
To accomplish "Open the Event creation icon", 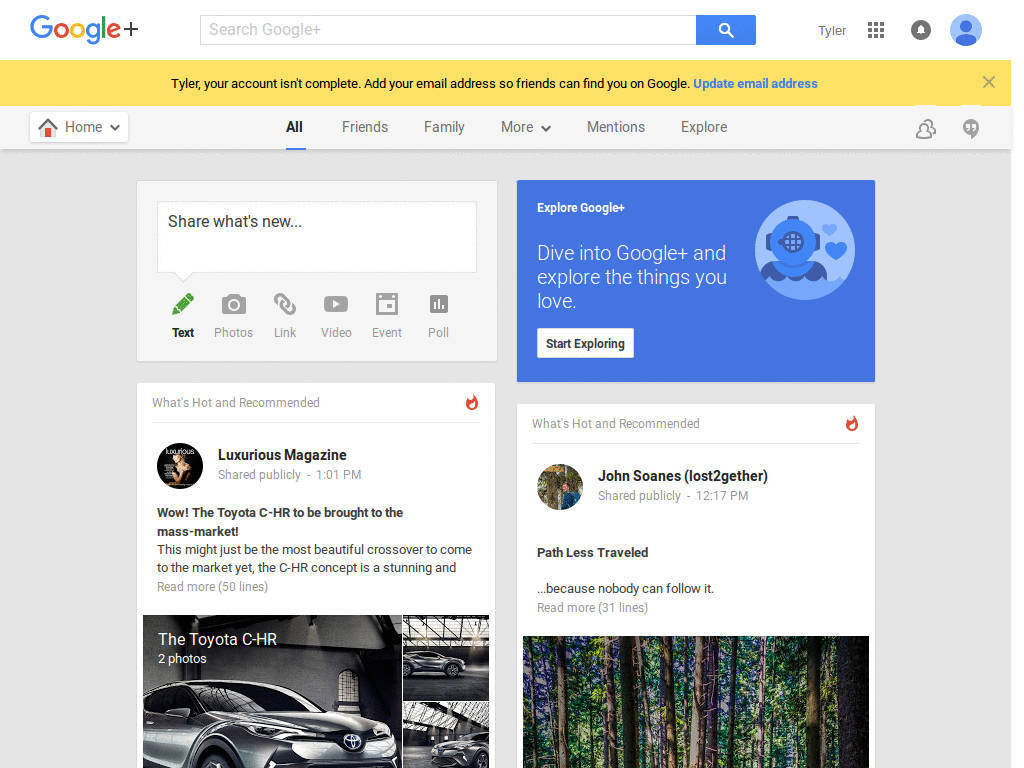I will (386, 305).
